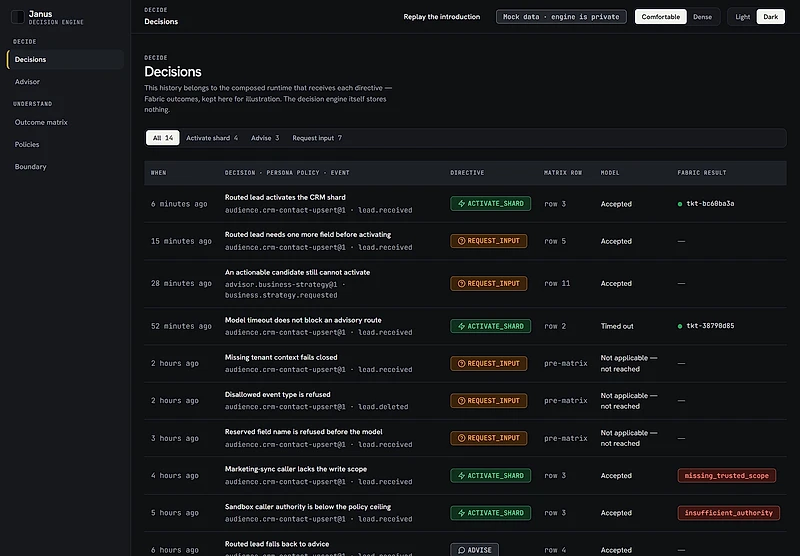The width and height of the screenshot is (800, 556).
Task: Open Advisor in the sidebar
Action: coord(65,82)
